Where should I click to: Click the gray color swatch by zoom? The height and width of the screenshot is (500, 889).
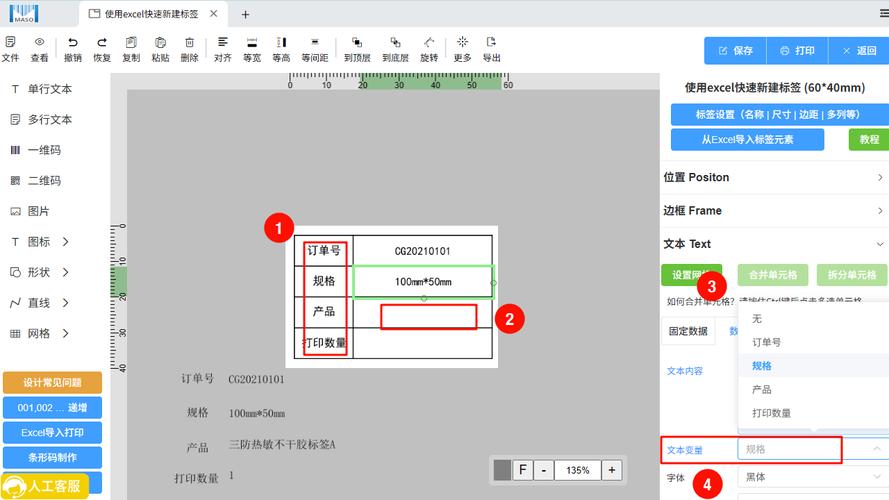coord(502,470)
